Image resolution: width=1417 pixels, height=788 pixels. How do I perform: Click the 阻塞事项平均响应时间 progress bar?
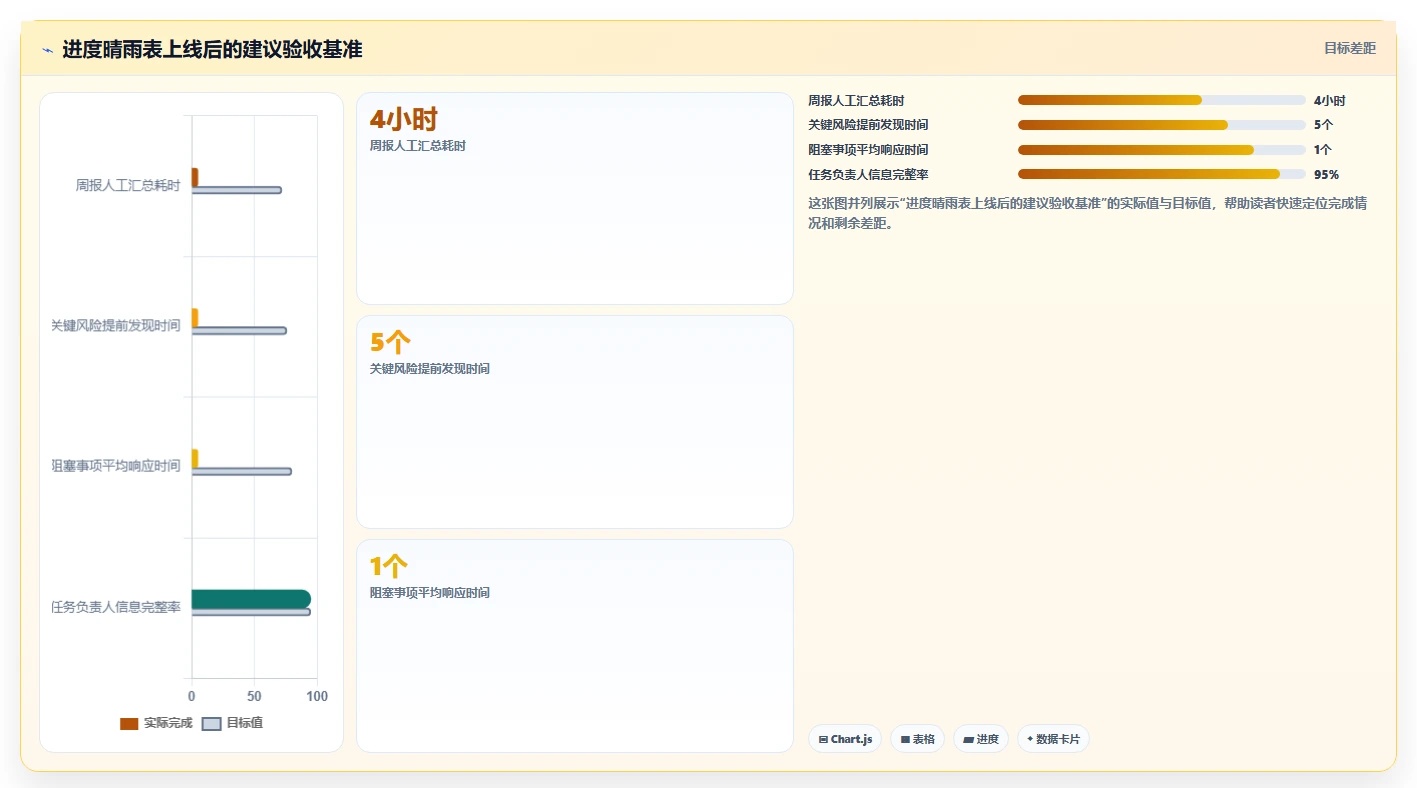pos(1161,150)
